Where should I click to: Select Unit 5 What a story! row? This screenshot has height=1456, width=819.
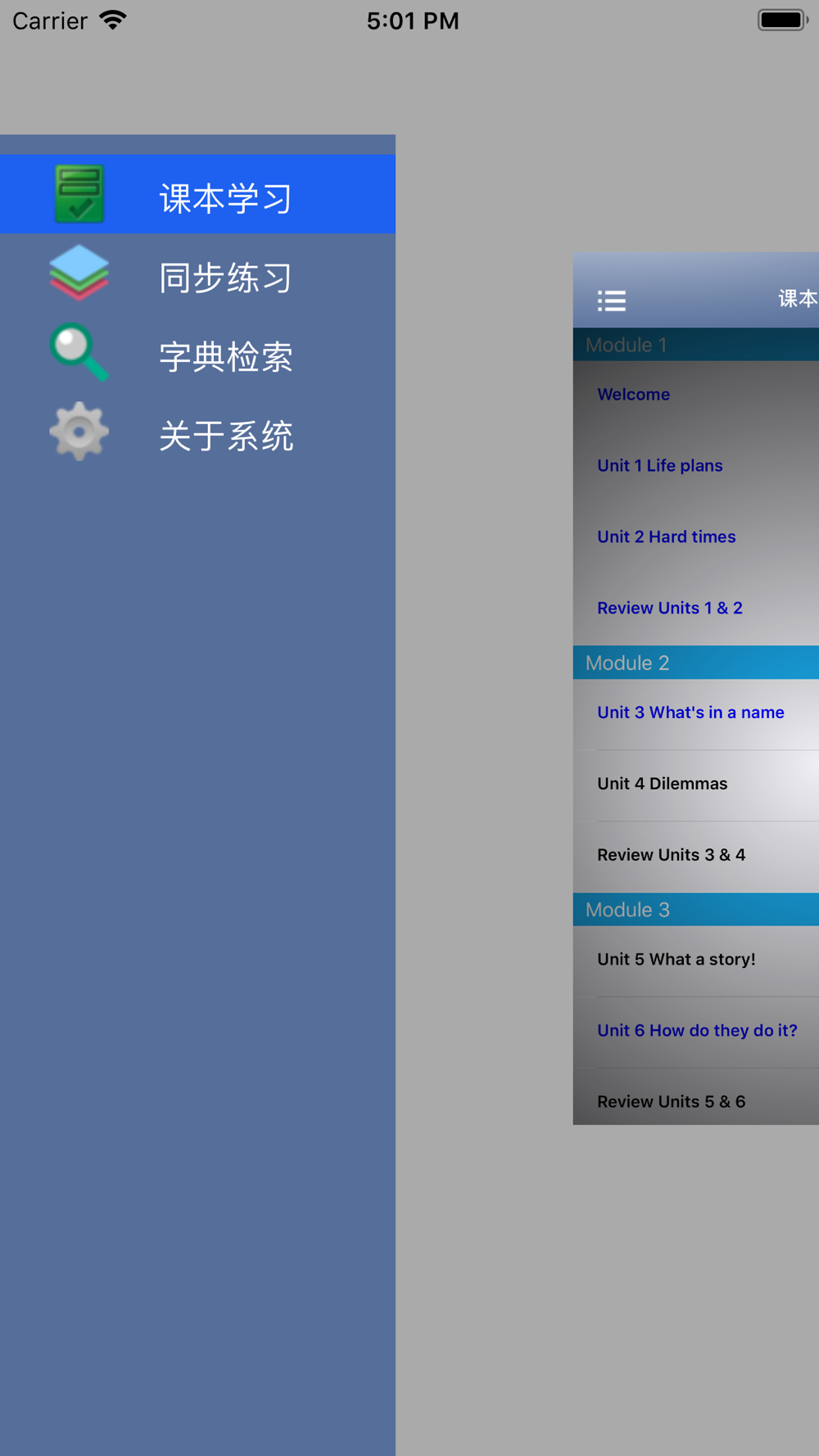click(696, 960)
